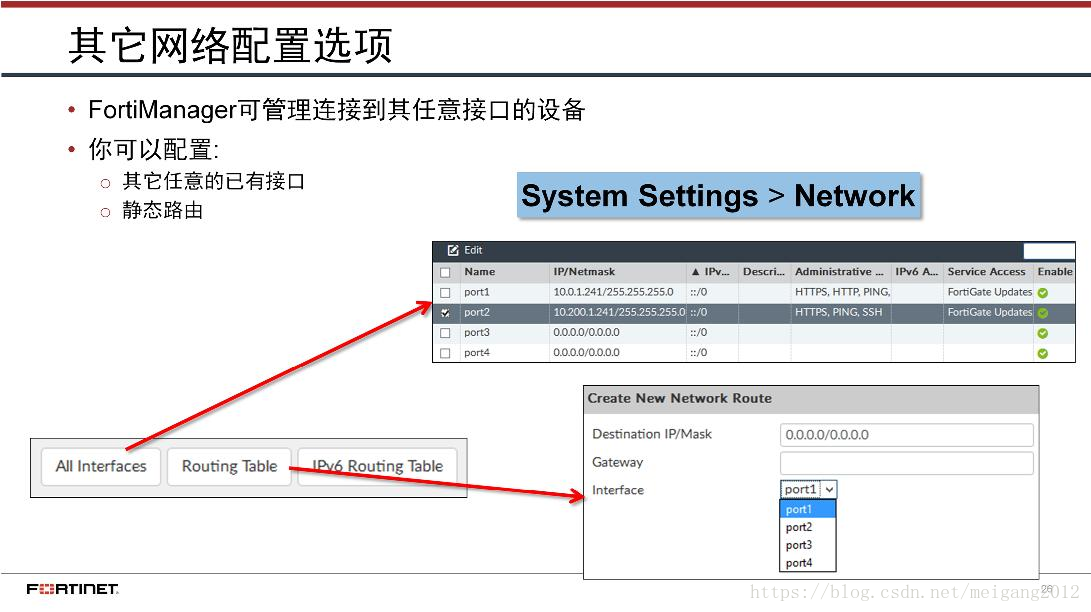This screenshot has width=1091, height=612.
Task: Select port4 in the Interface dropdown list
Action: [x=808, y=563]
